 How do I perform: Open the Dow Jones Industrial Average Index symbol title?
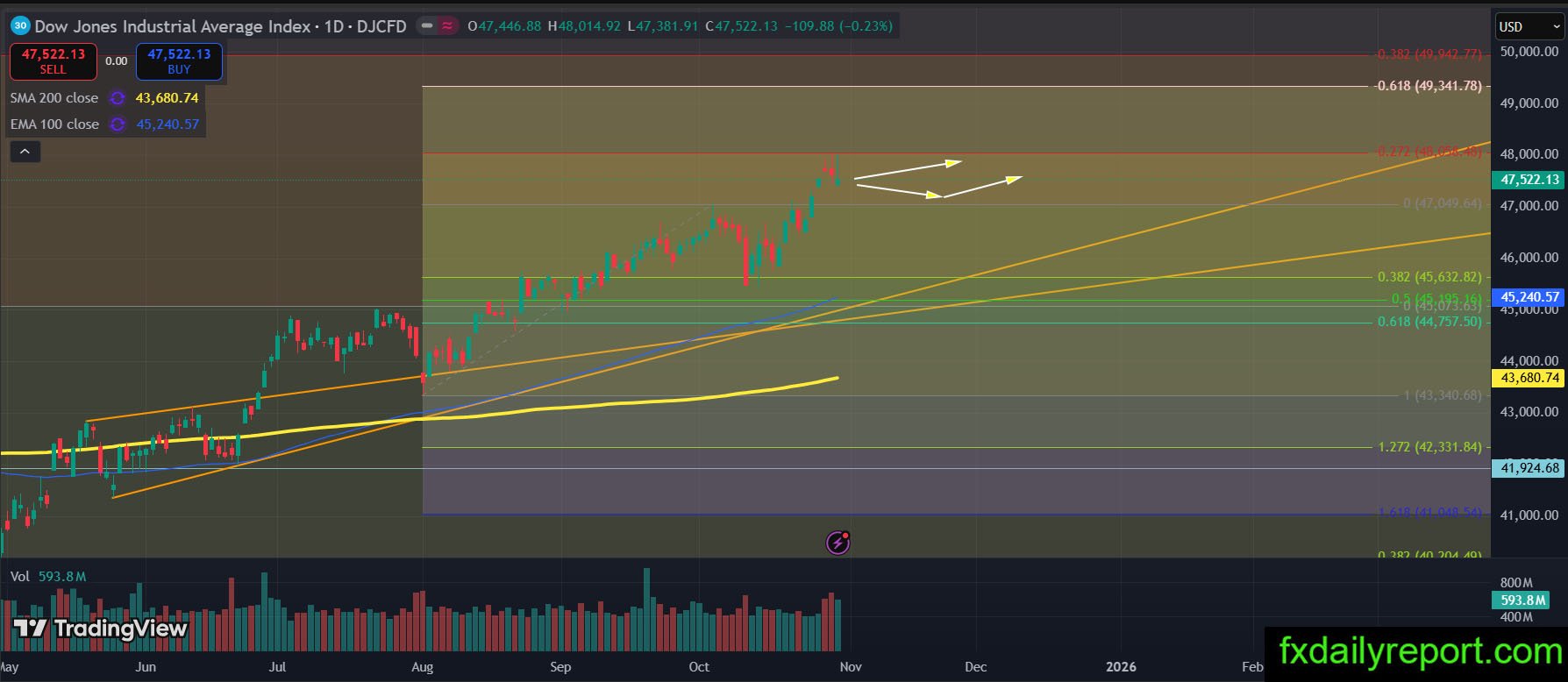point(173,26)
